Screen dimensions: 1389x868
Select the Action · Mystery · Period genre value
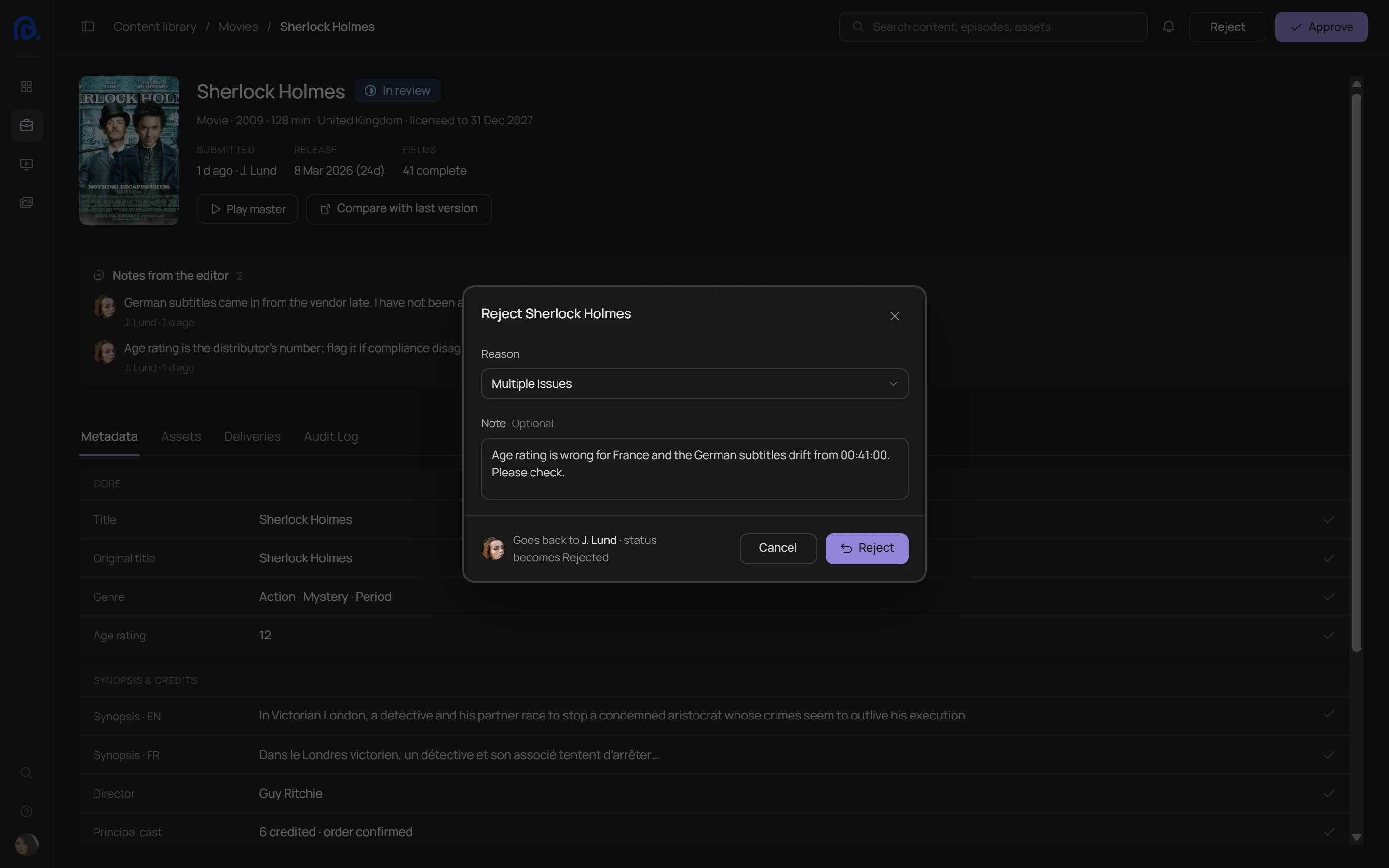click(325, 597)
